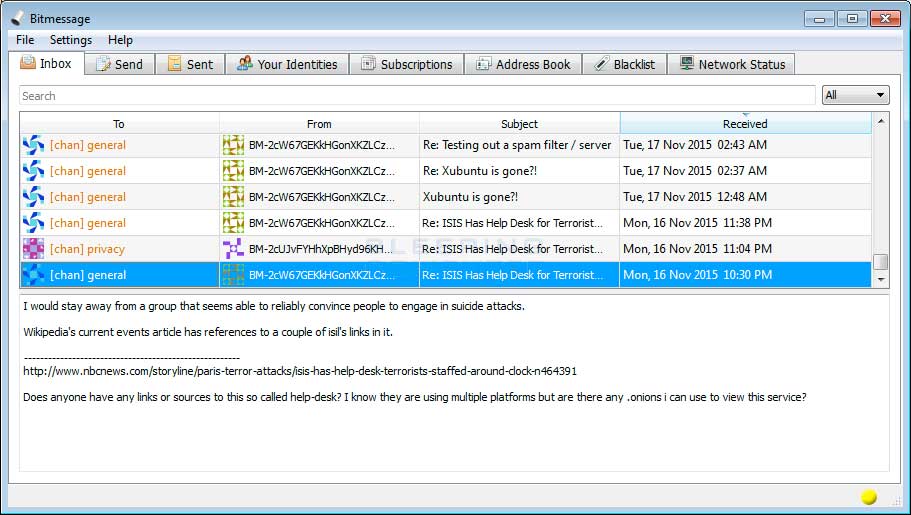Screen dimensions: 911x515
Task: Select '[chan] privacy' recipient cell
Action: pyautogui.click(x=120, y=249)
